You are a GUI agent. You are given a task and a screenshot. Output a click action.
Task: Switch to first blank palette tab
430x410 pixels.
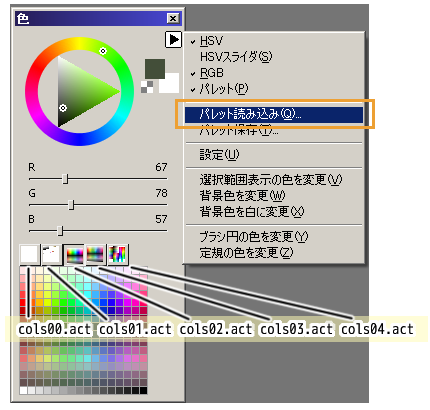click(30, 254)
